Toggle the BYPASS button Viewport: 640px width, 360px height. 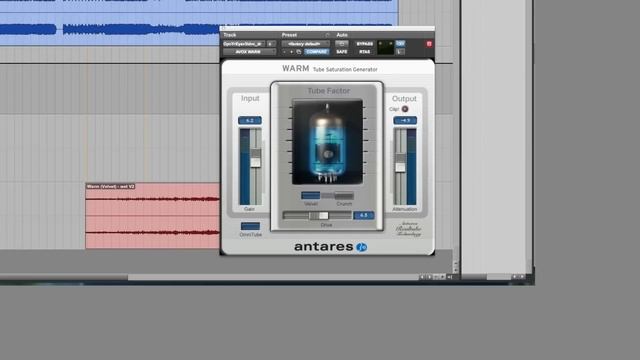(x=364, y=44)
